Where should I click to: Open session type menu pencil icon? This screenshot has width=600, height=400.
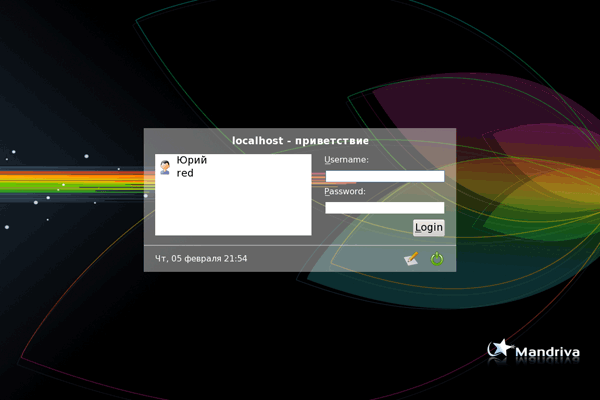click(x=411, y=259)
